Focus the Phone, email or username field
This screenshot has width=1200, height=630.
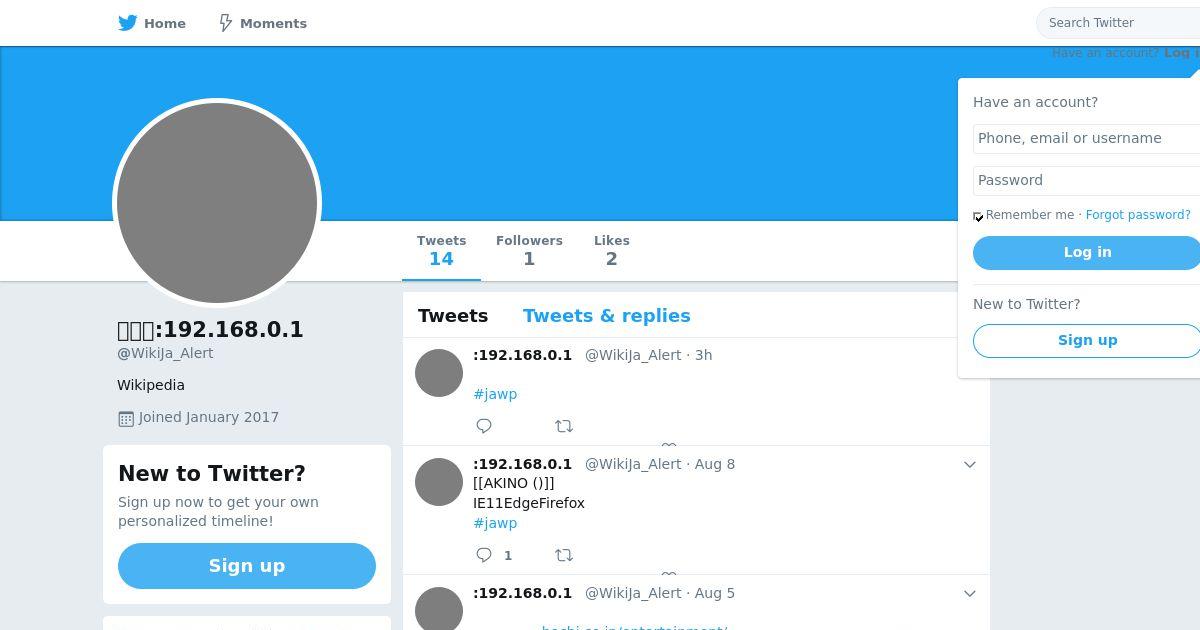pos(1087,138)
